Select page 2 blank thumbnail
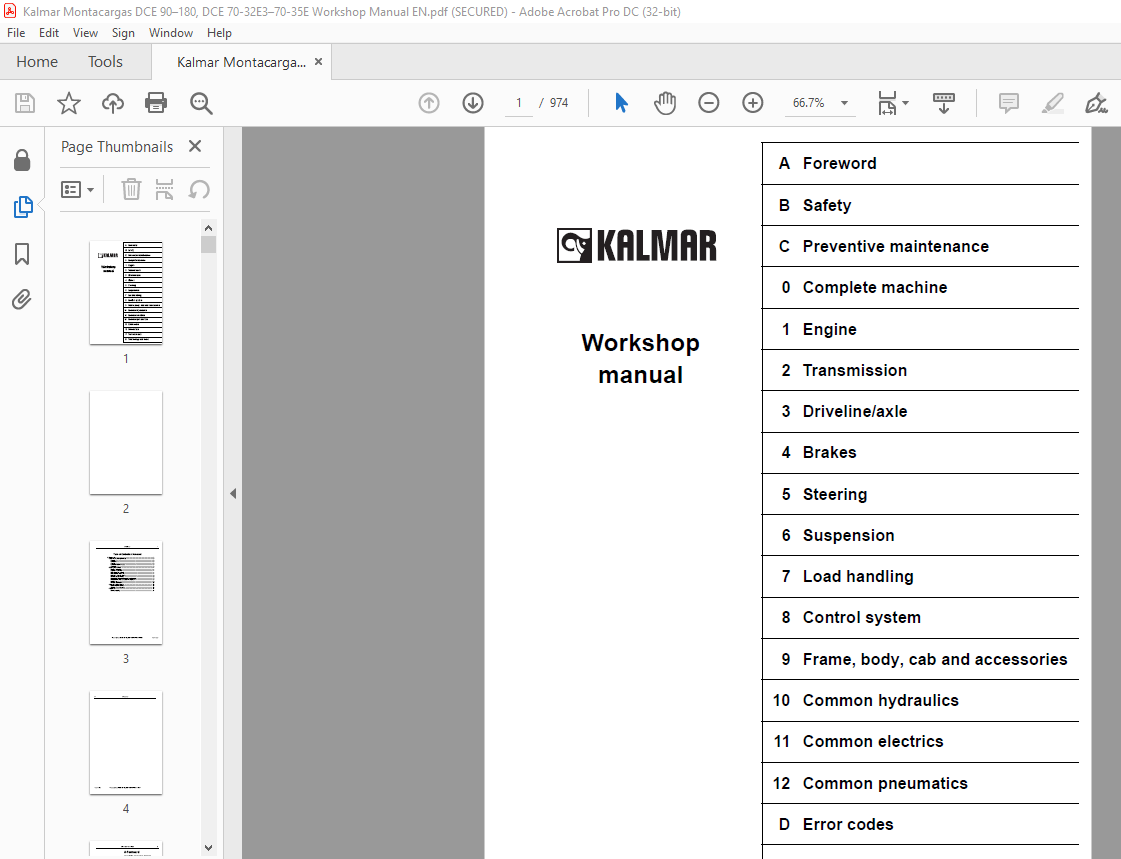 tap(126, 442)
